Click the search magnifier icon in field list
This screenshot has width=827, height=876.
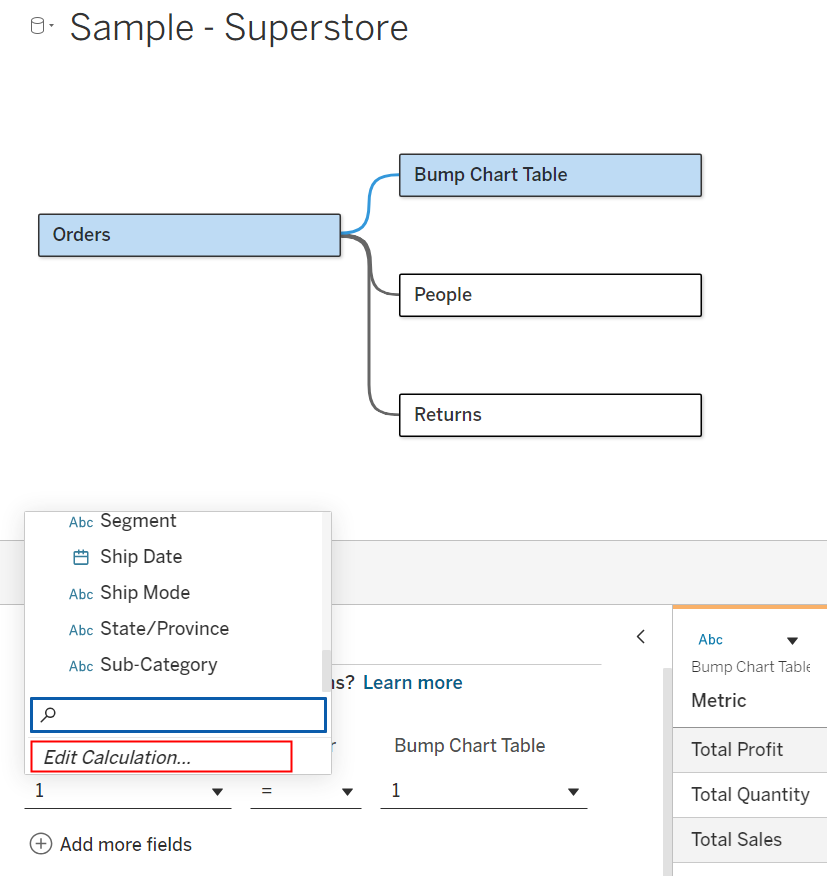pos(49,715)
